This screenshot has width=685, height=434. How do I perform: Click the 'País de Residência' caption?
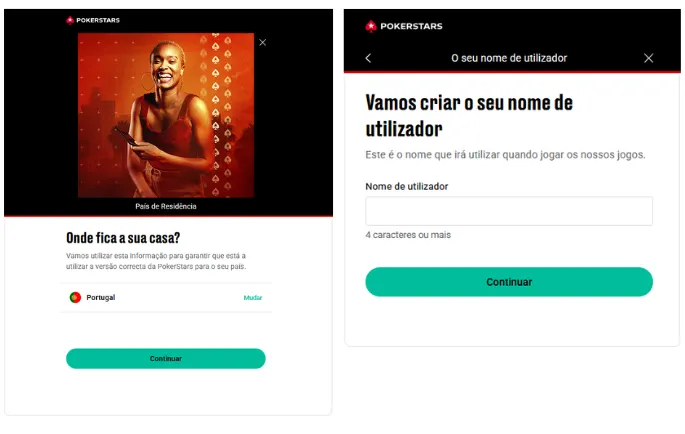[x=166, y=206]
